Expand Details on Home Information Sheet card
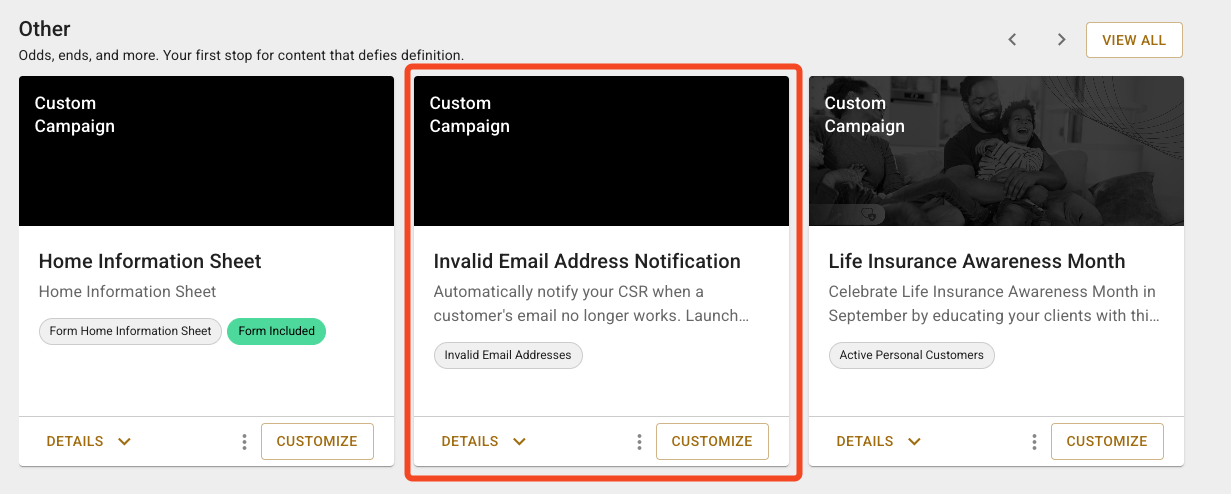This screenshot has height=494, width=1231. click(89, 441)
